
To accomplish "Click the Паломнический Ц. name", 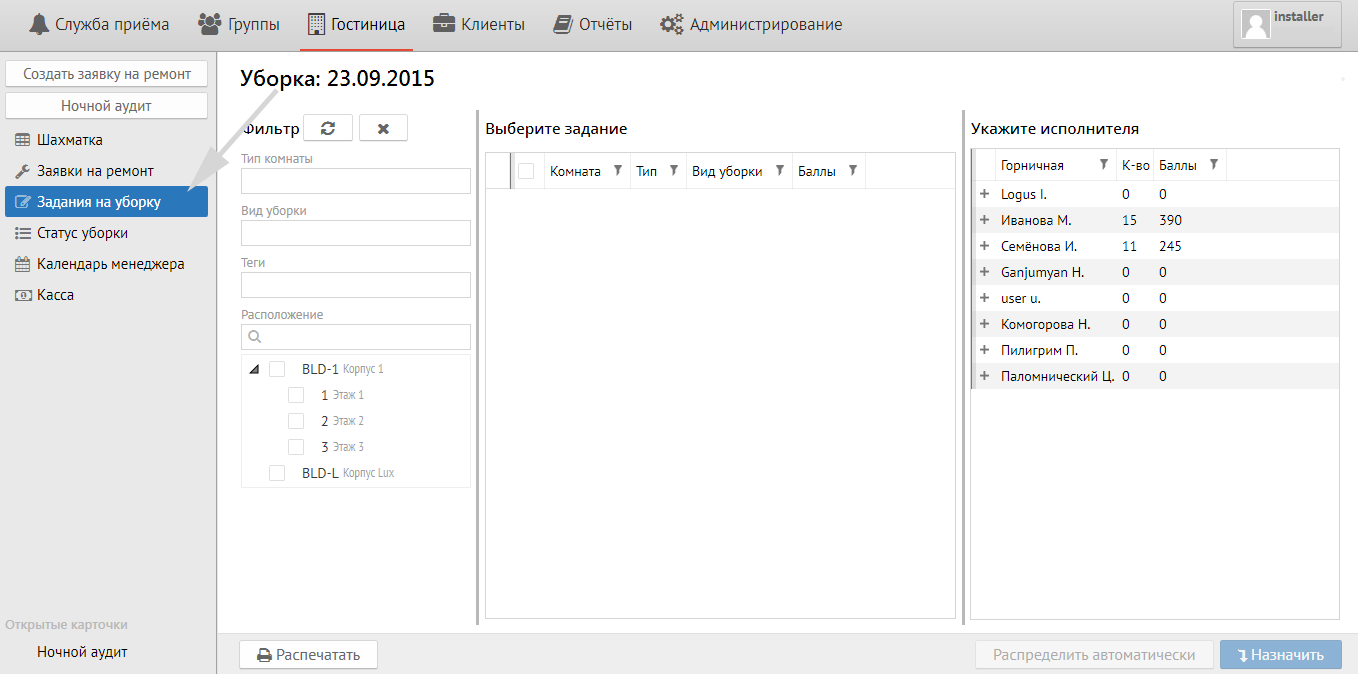I will [1057, 376].
